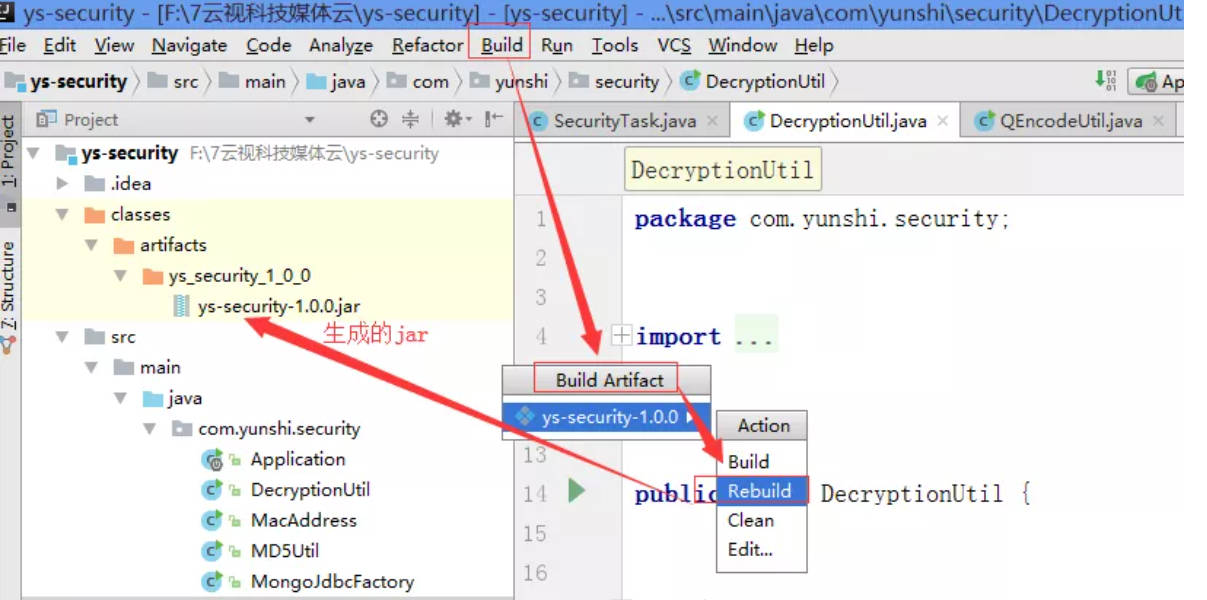Open the Project view dropdown
1207x600 pixels.
pyautogui.click(x=309, y=120)
